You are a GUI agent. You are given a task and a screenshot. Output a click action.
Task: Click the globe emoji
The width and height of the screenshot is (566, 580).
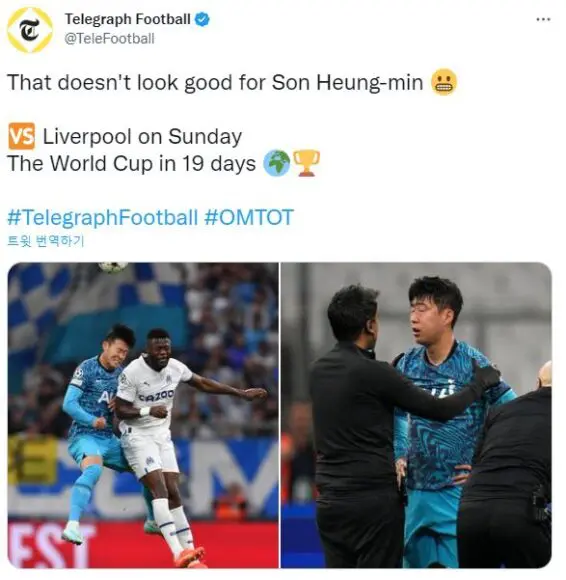point(277,163)
